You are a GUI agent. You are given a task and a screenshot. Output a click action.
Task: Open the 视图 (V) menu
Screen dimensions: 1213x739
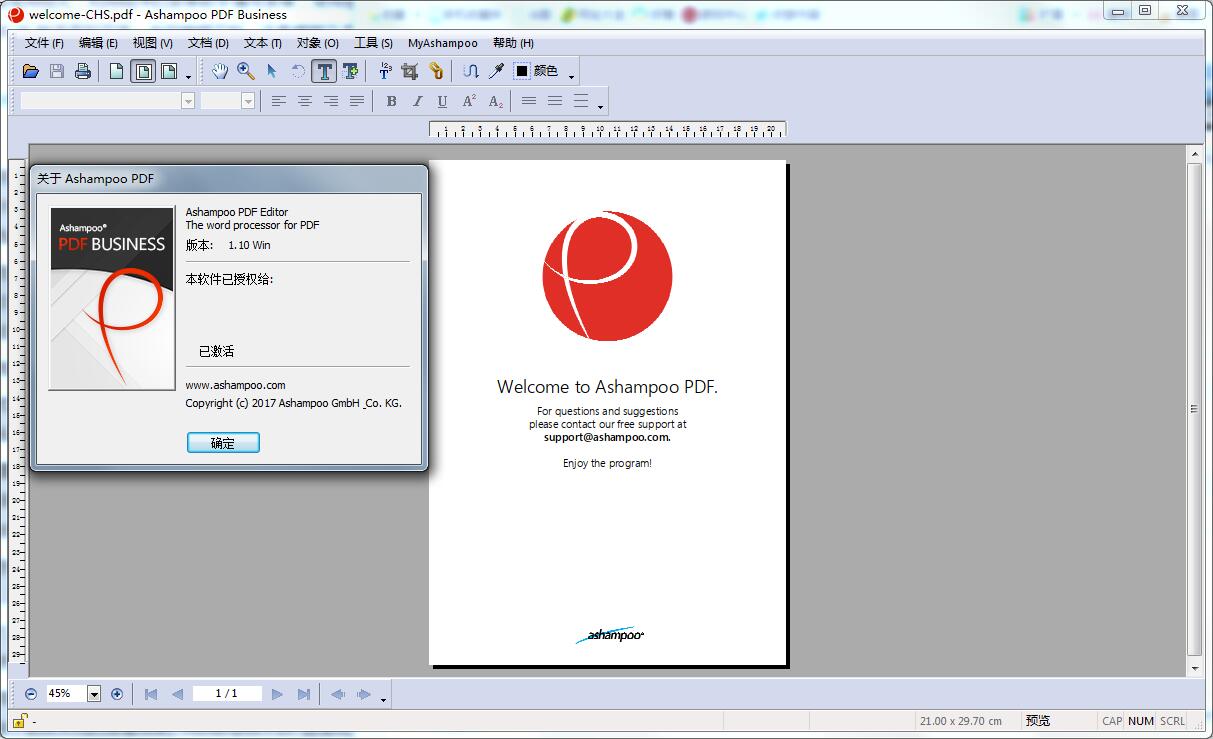(x=153, y=43)
